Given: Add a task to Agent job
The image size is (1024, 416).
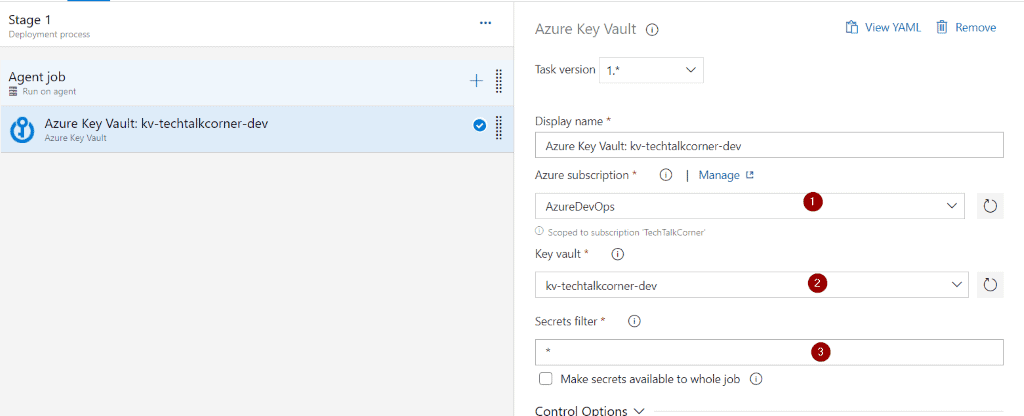Looking at the screenshot, I should [x=476, y=81].
